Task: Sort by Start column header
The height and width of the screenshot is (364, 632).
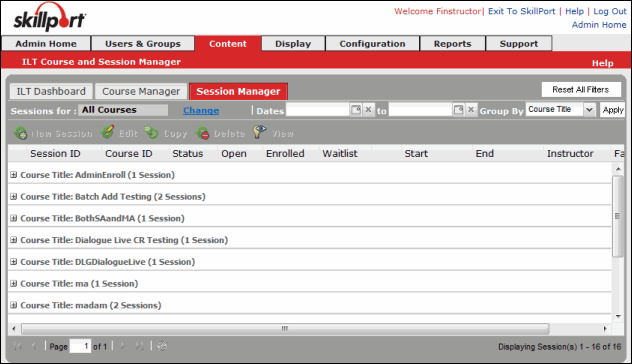Action: pos(416,154)
